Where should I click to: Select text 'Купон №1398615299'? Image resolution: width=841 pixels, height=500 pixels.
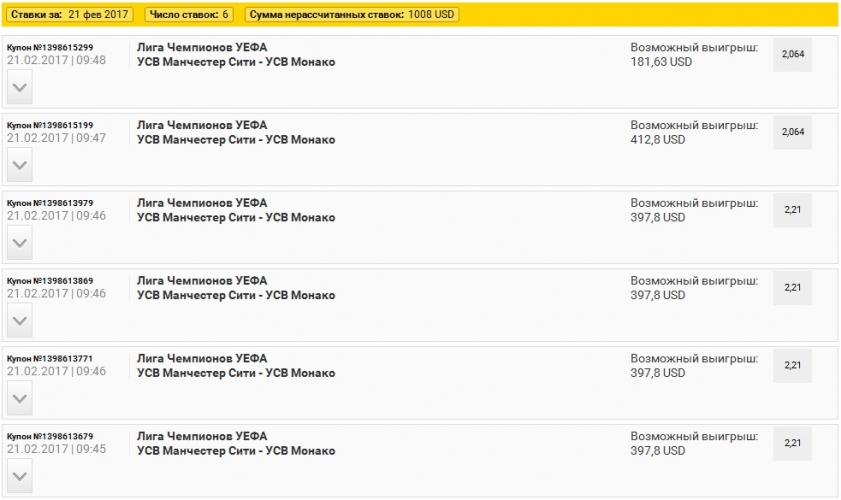click(50, 47)
